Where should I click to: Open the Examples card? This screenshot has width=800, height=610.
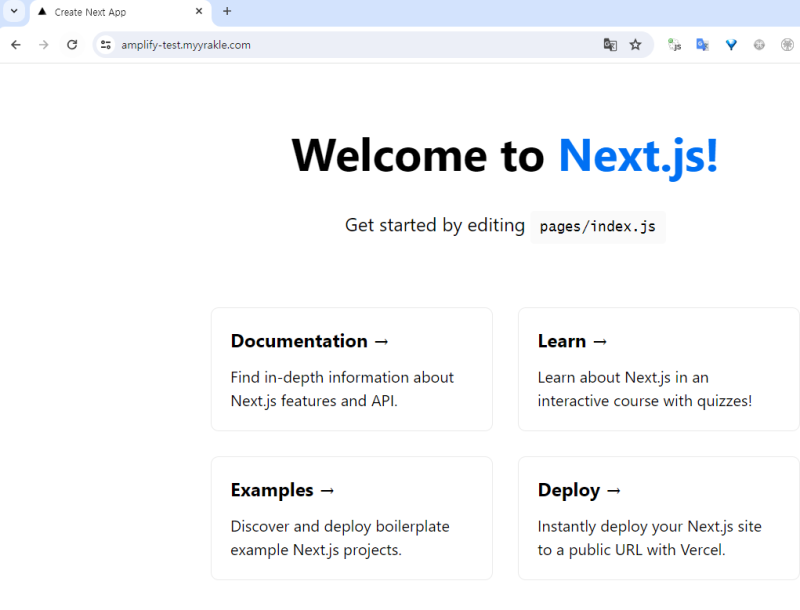351,518
